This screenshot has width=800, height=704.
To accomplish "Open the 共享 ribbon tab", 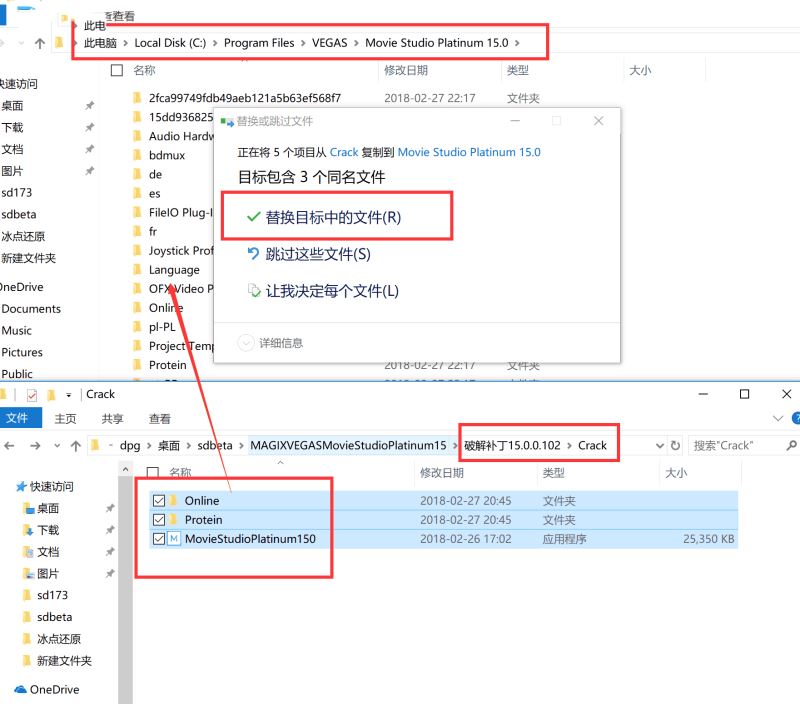I will [x=112, y=418].
